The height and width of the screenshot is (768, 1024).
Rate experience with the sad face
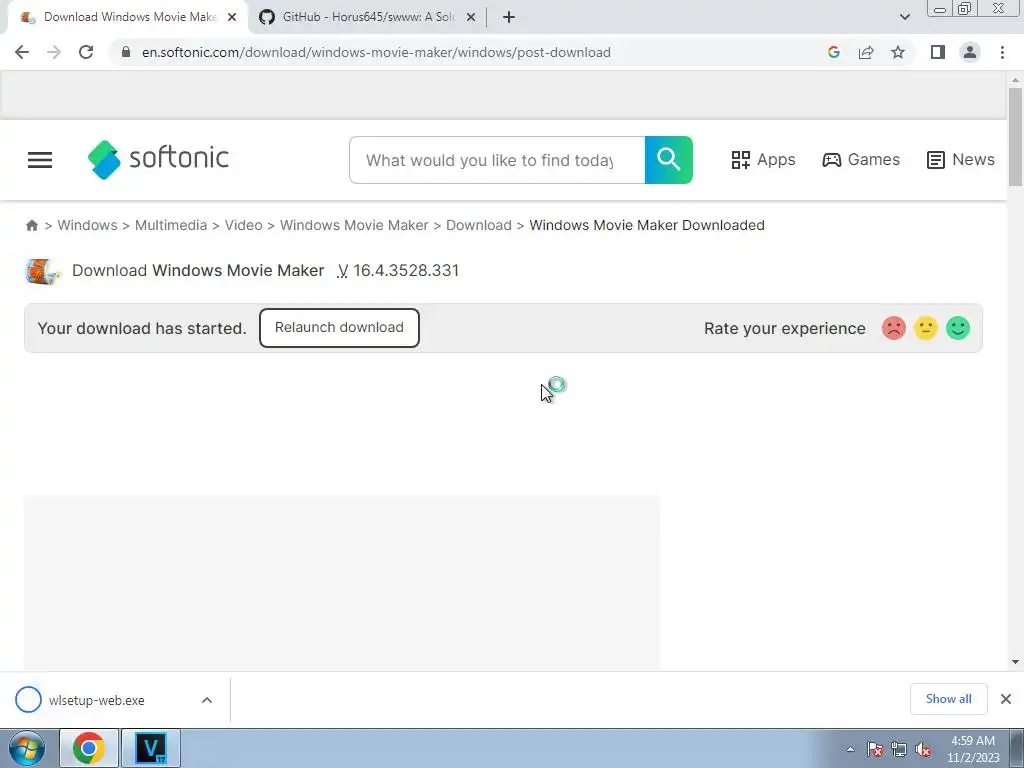(x=893, y=328)
